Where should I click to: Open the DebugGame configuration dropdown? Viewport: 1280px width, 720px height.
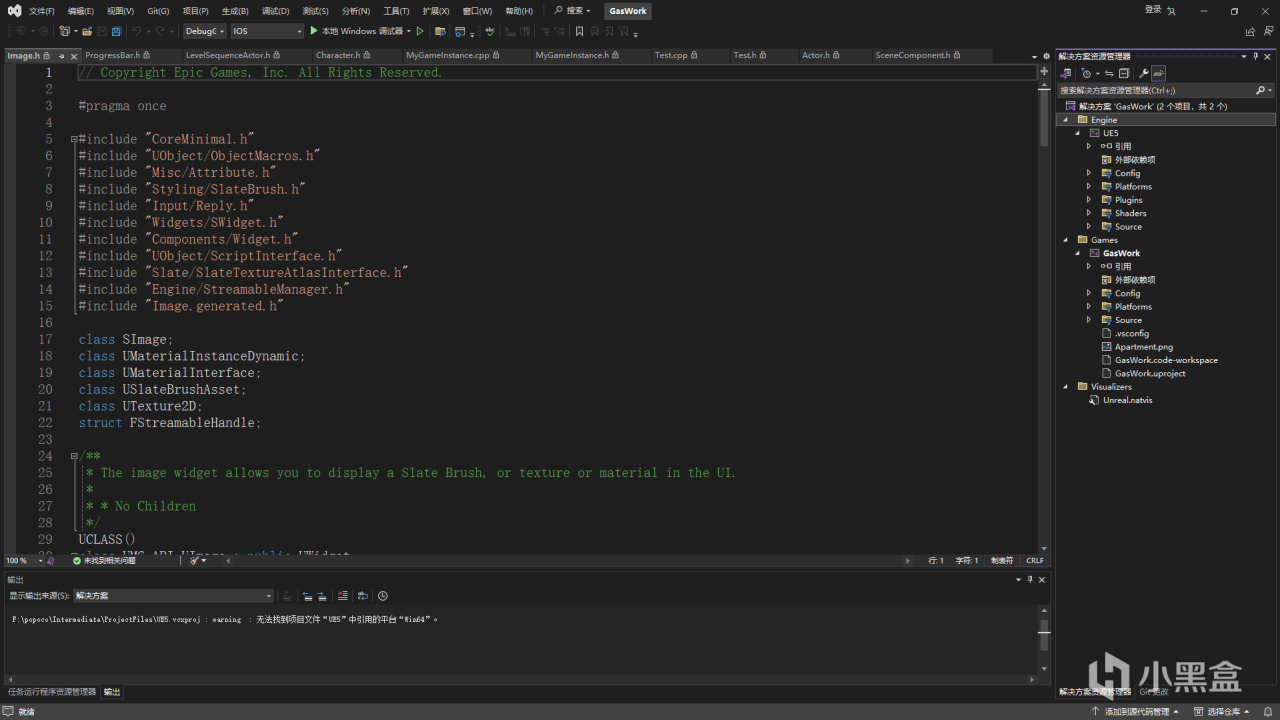click(x=204, y=31)
